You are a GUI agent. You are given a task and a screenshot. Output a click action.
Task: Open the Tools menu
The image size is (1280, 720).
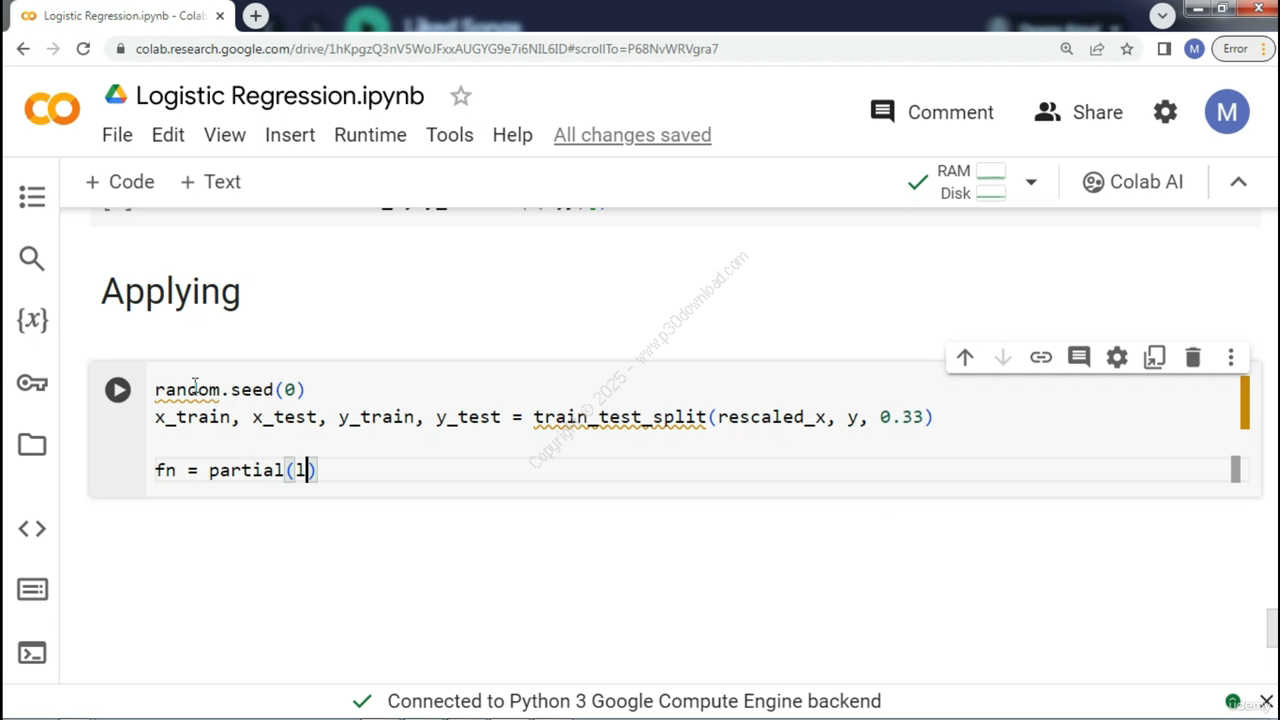pos(450,135)
